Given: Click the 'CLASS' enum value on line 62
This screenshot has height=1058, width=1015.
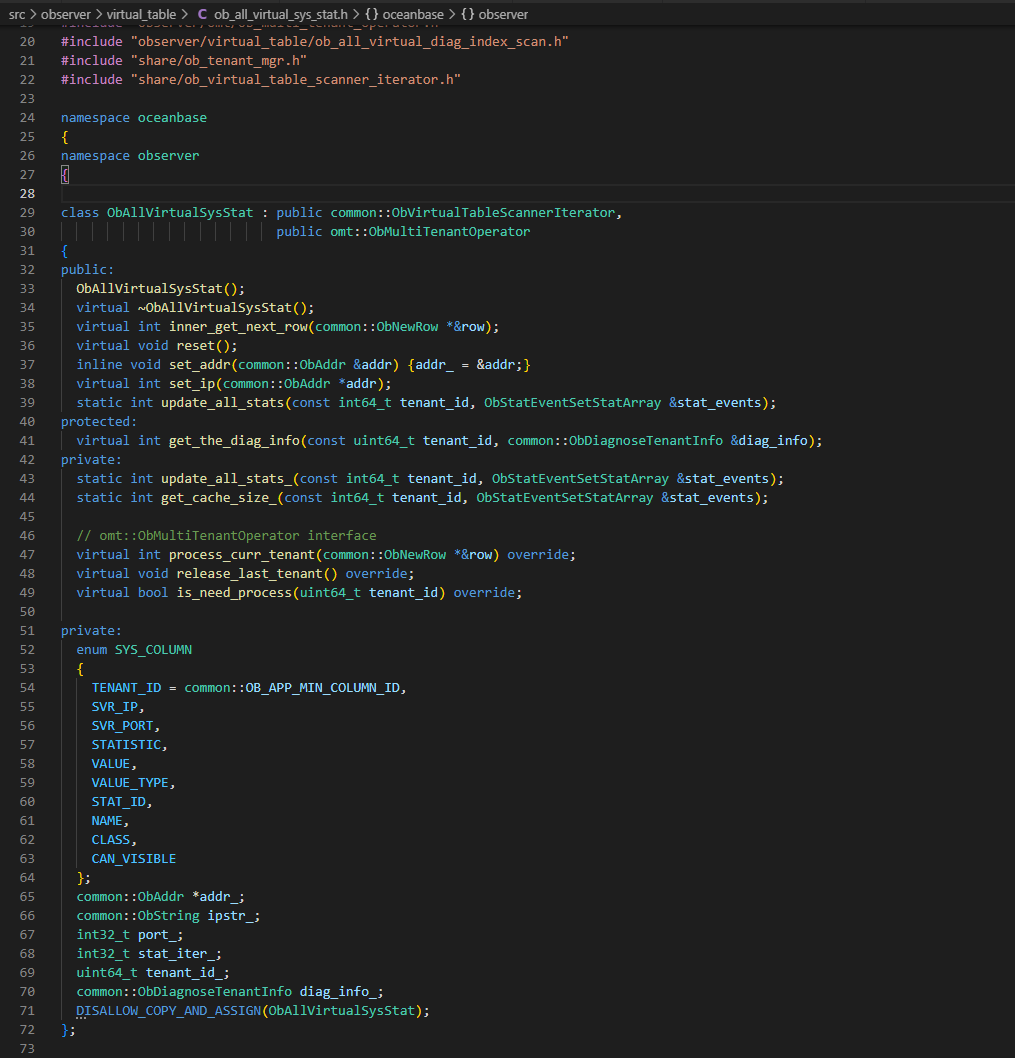Looking at the screenshot, I should tap(111, 840).
